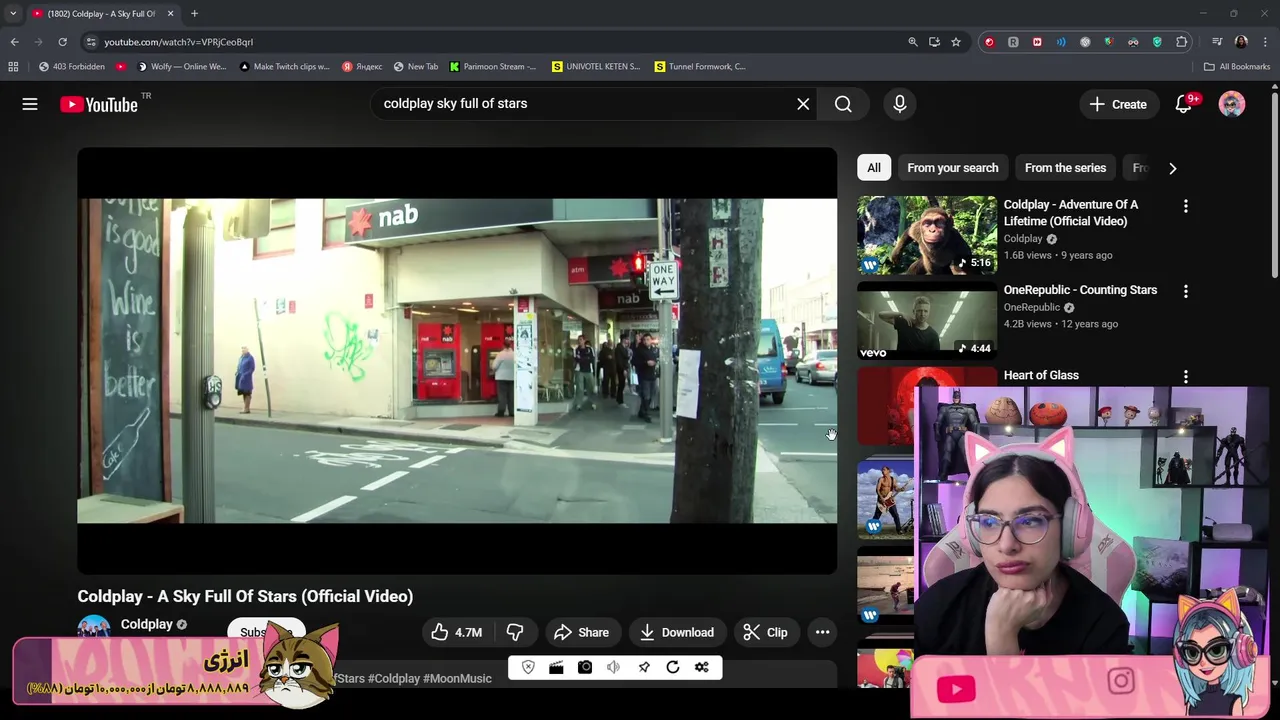Click the shield block icon in mini toolbar
The image size is (1280, 720).
[x=528, y=667]
